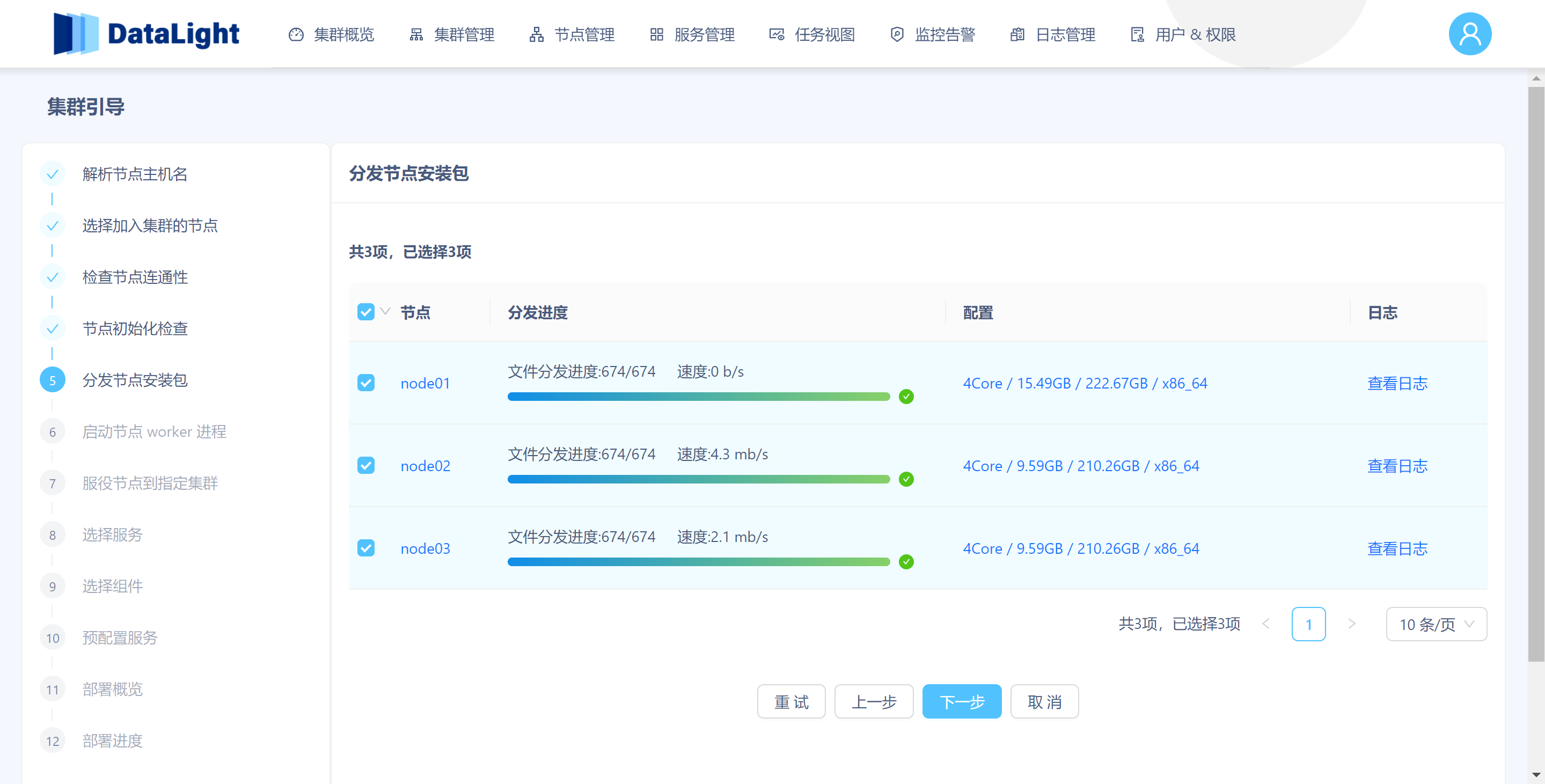Click the vertical scrollbar thumb
Screen dimensions: 1545x784
(x=1536, y=373)
